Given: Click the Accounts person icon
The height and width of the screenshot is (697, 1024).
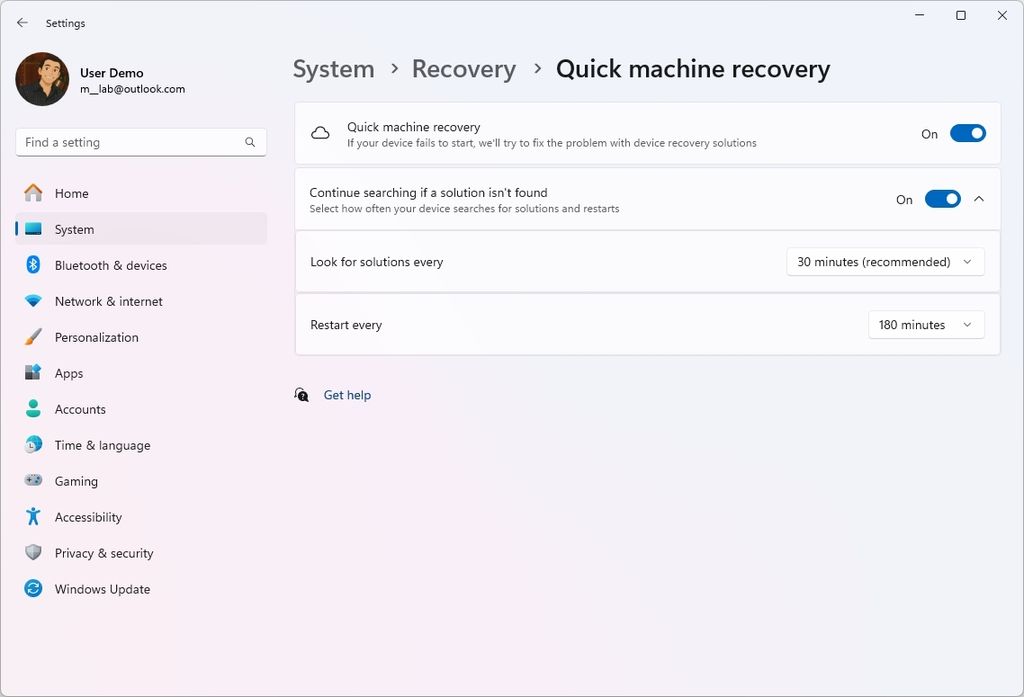Looking at the screenshot, I should pos(31,409).
